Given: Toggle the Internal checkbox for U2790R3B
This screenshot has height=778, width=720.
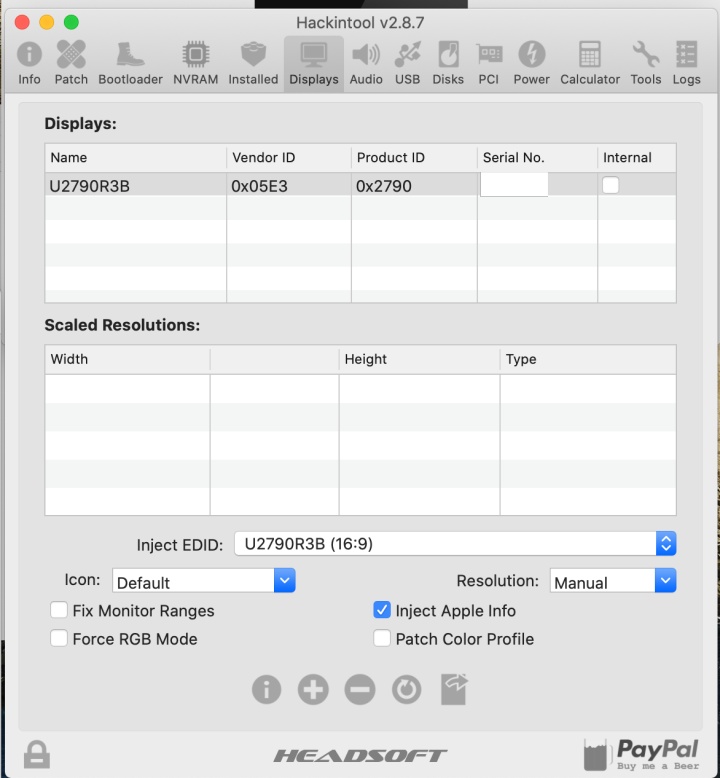Looking at the screenshot, I should [x=610, y=185].
